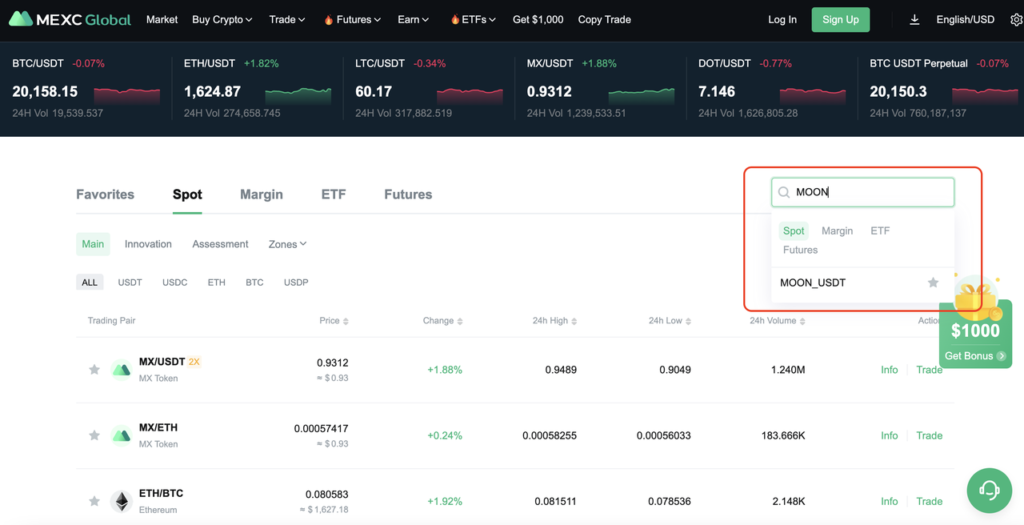Select the Spot main tab
1024x525 pixels.
[187, 195]
